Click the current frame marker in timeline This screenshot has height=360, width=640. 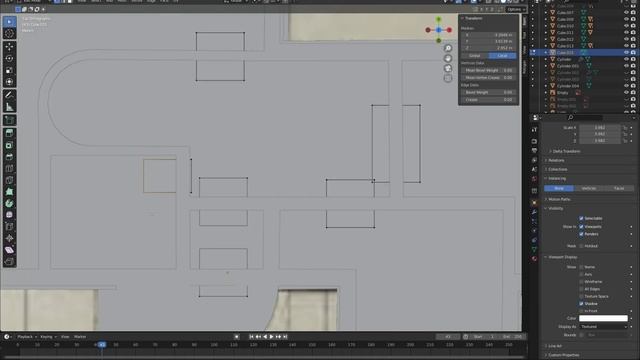click(x=102, y=345)
